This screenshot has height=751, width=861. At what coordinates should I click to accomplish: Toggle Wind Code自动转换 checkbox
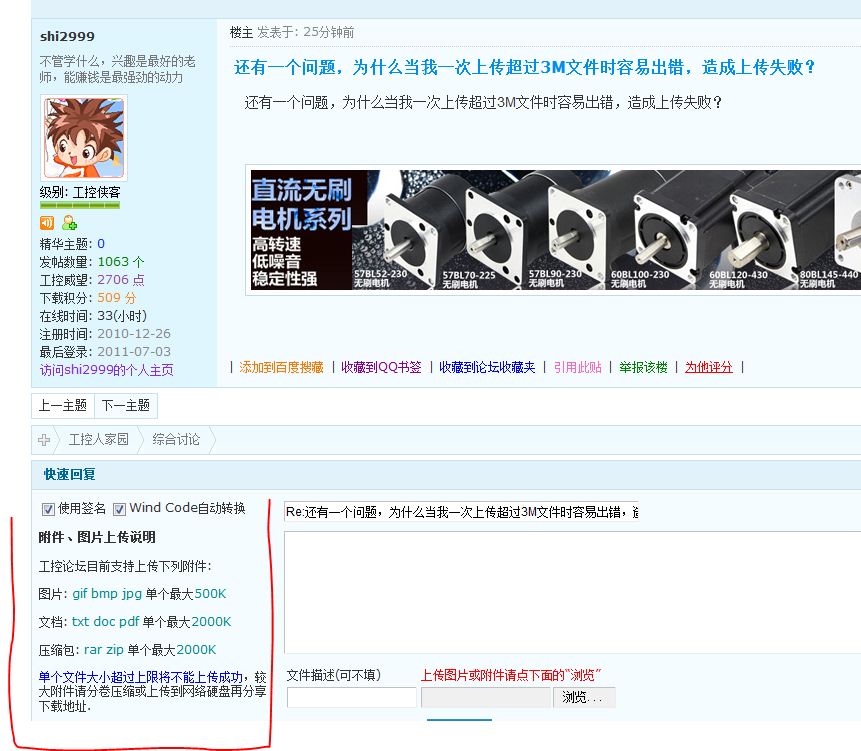tap(120, 509)
